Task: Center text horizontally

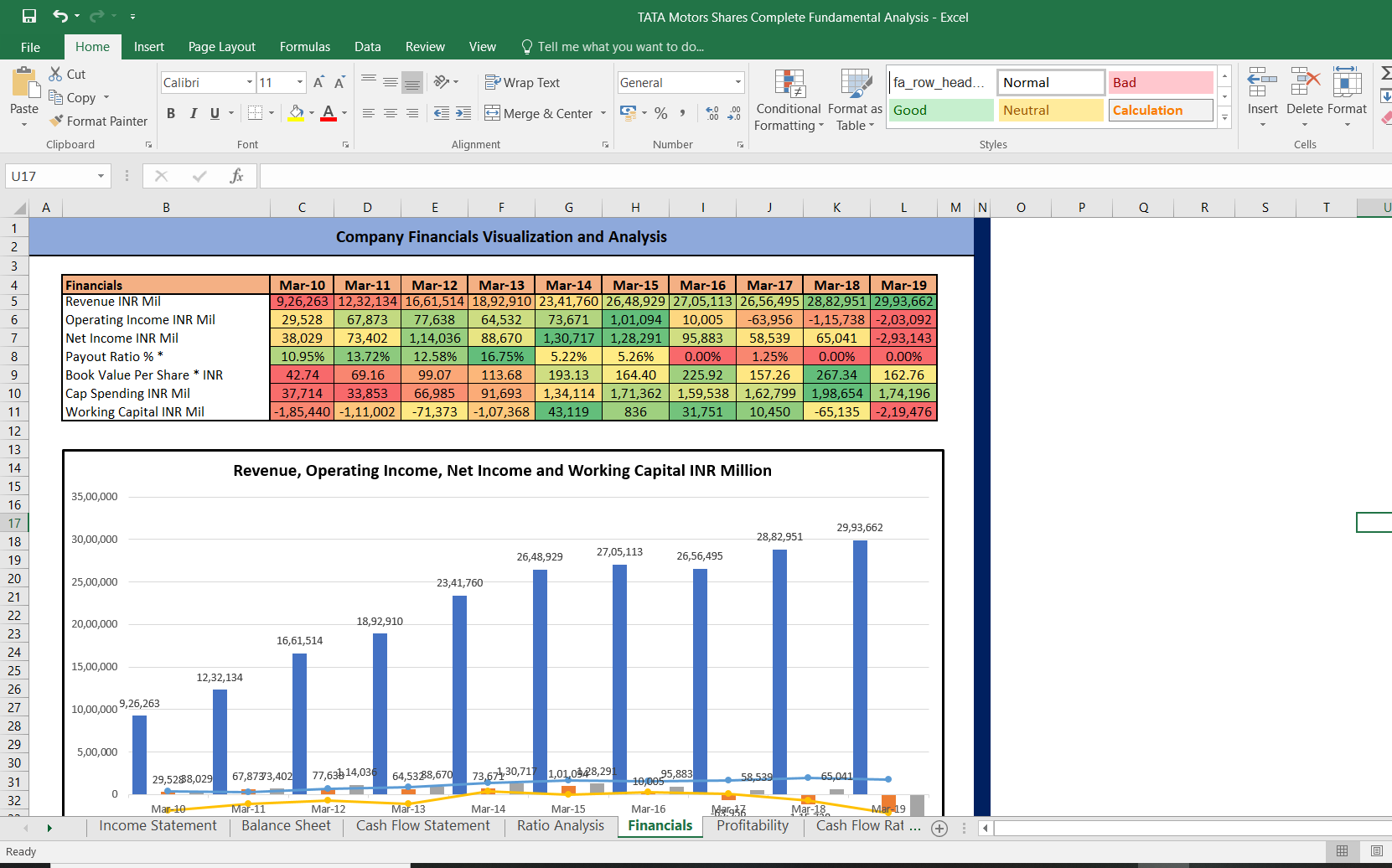Action: 391,113
